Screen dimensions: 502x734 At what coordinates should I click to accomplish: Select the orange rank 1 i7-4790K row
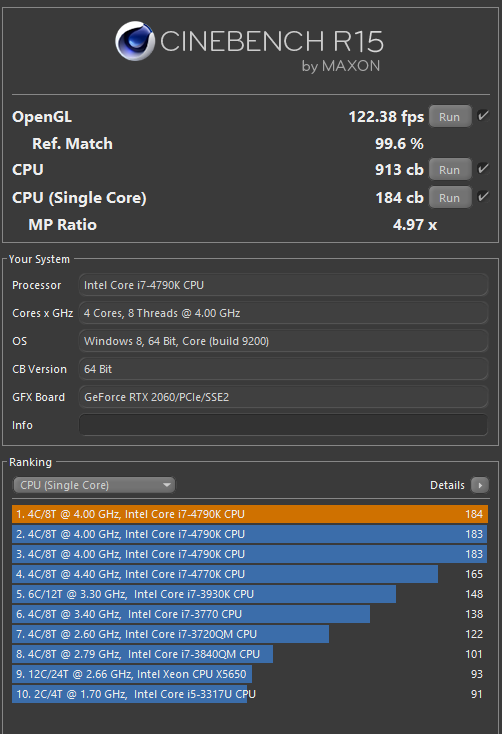click(x=250, y=514)
